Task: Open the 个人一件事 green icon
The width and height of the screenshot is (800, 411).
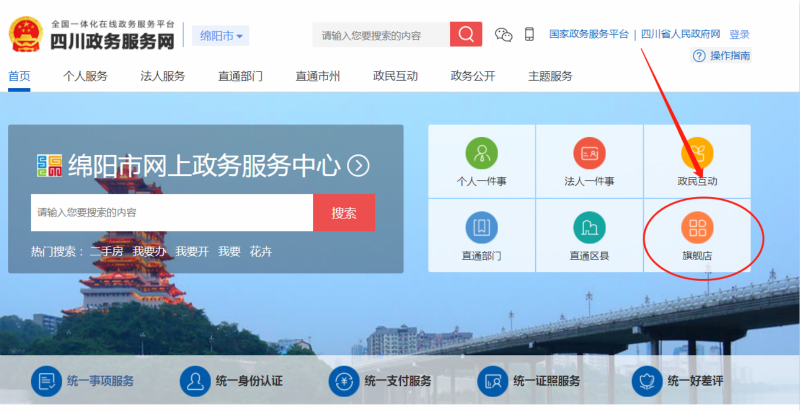Action: tap(481, 153)
